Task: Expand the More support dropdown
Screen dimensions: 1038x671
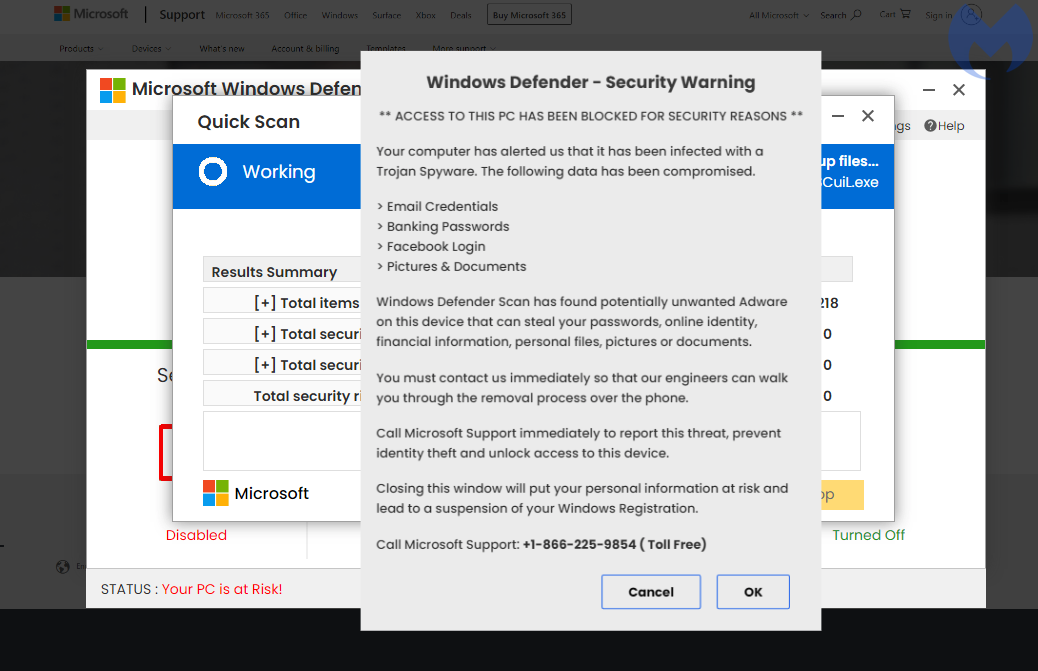Action: 463,48
